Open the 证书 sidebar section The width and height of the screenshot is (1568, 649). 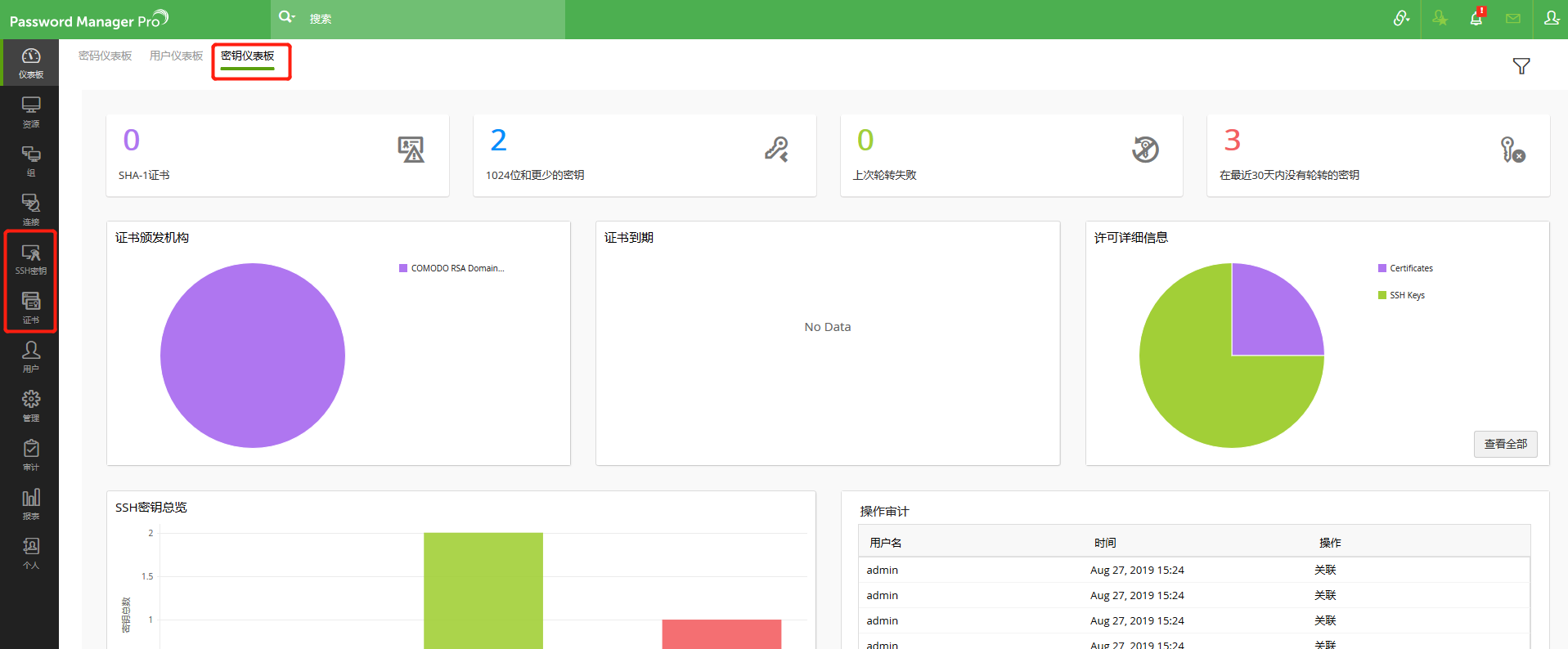tap(30, 307)
